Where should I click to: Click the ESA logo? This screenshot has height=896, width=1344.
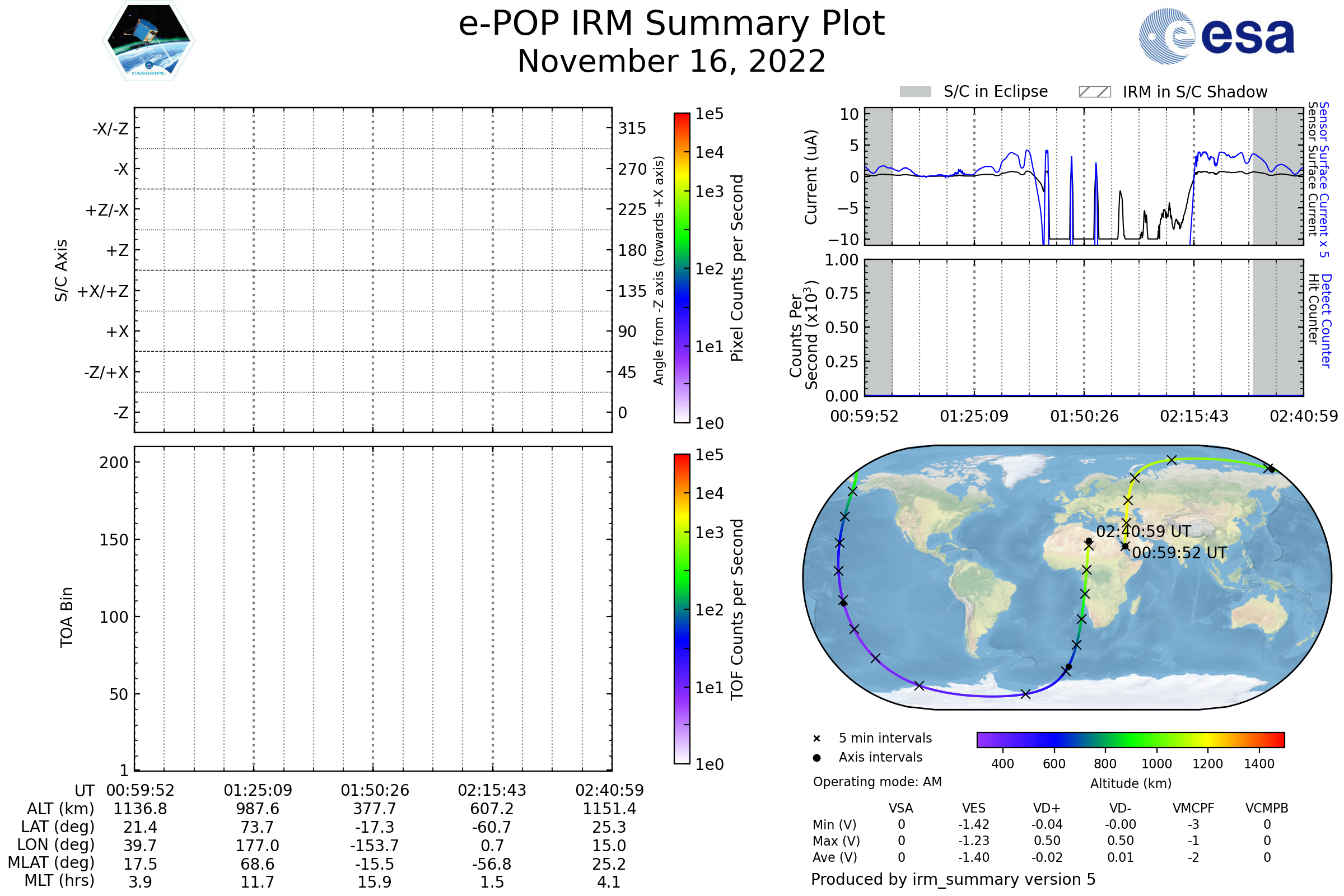point(1216,36)
